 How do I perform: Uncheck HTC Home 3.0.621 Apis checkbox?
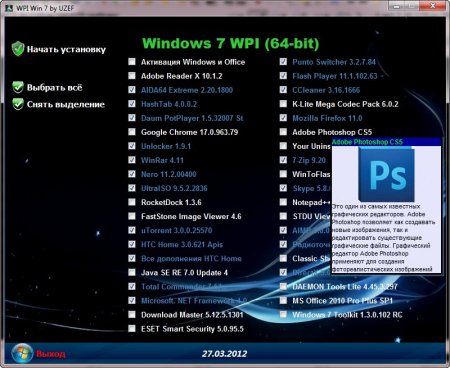(x=132, y=244)
